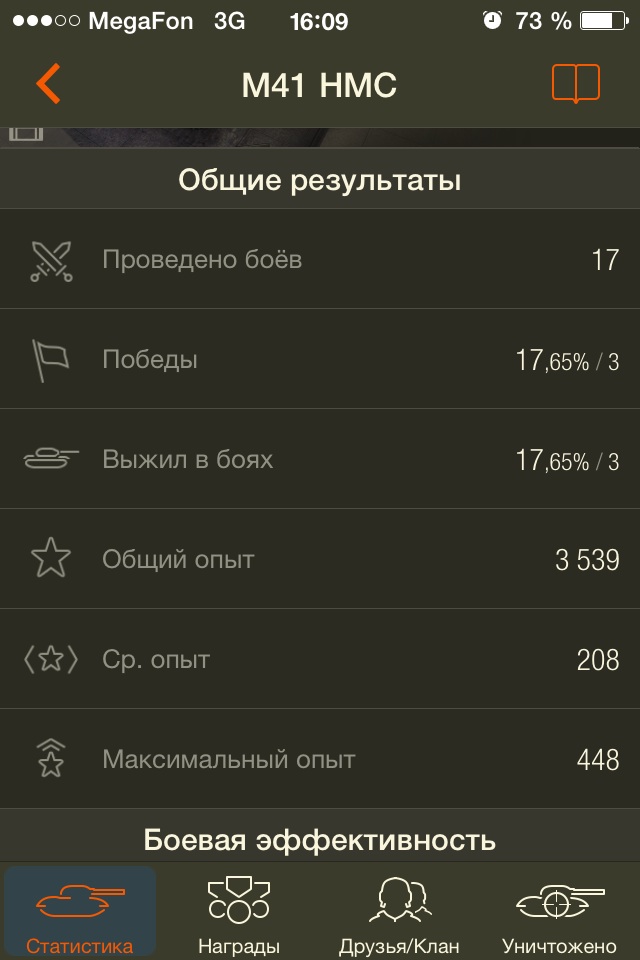The width and height of the screenshot is (640, 960).
Task: Tap the maximum experience star icon
Action: click(51, 760)
